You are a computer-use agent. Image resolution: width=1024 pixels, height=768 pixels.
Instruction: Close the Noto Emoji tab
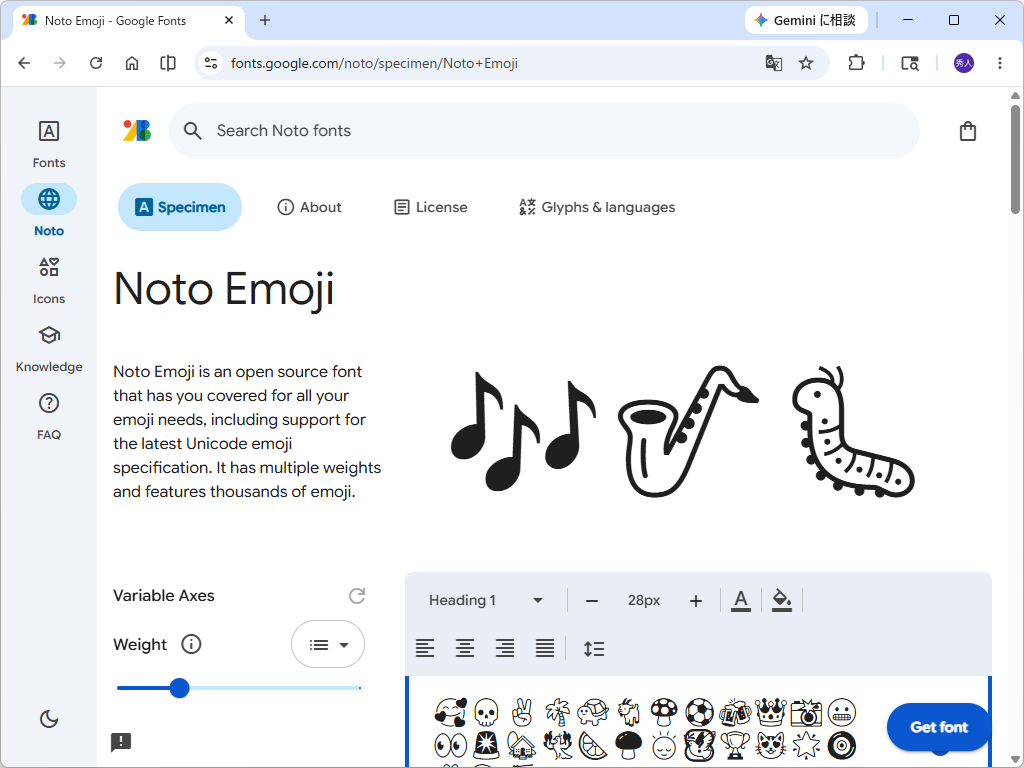click(229, 20)
